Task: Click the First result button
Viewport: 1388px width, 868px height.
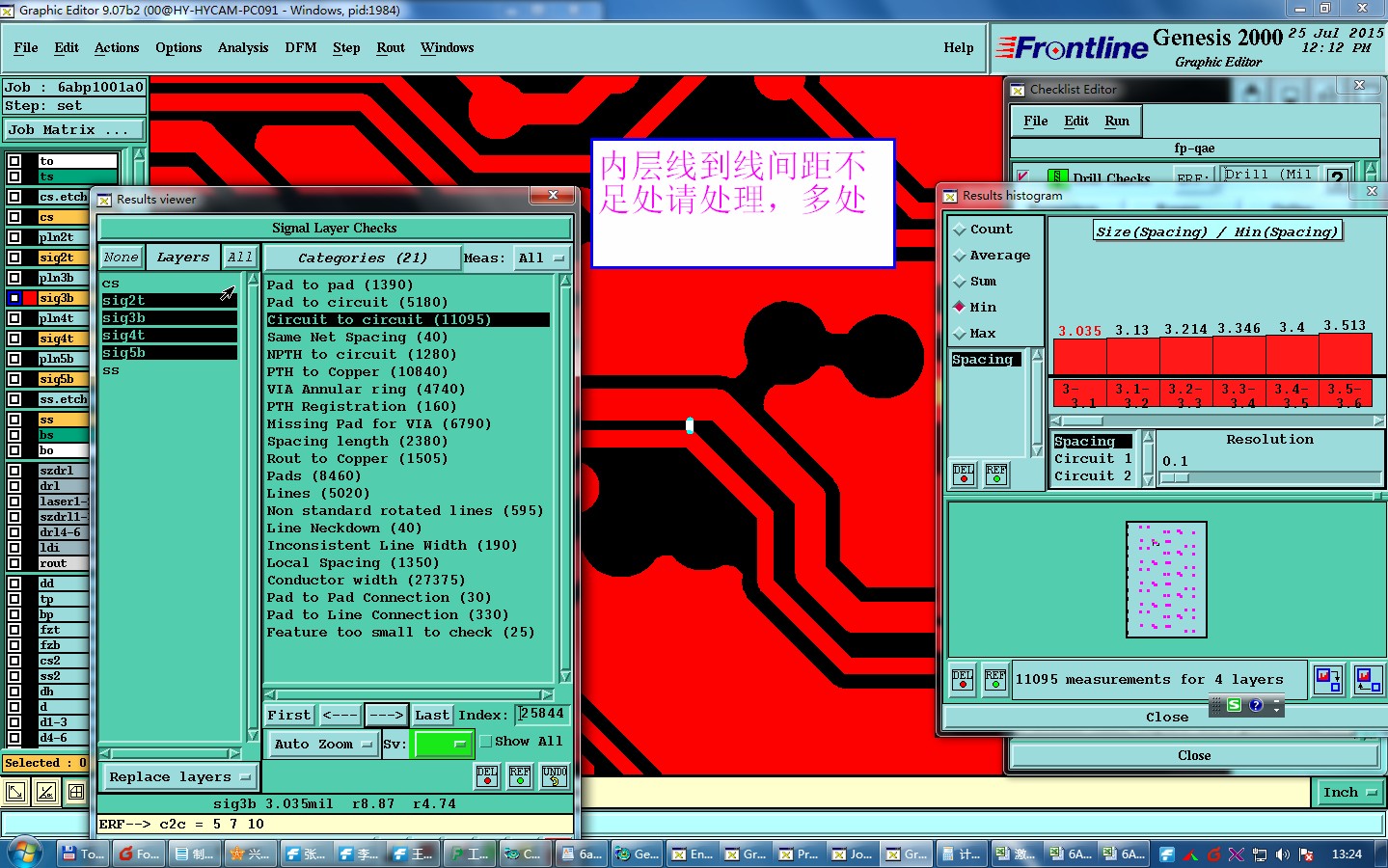Action: 289,715
